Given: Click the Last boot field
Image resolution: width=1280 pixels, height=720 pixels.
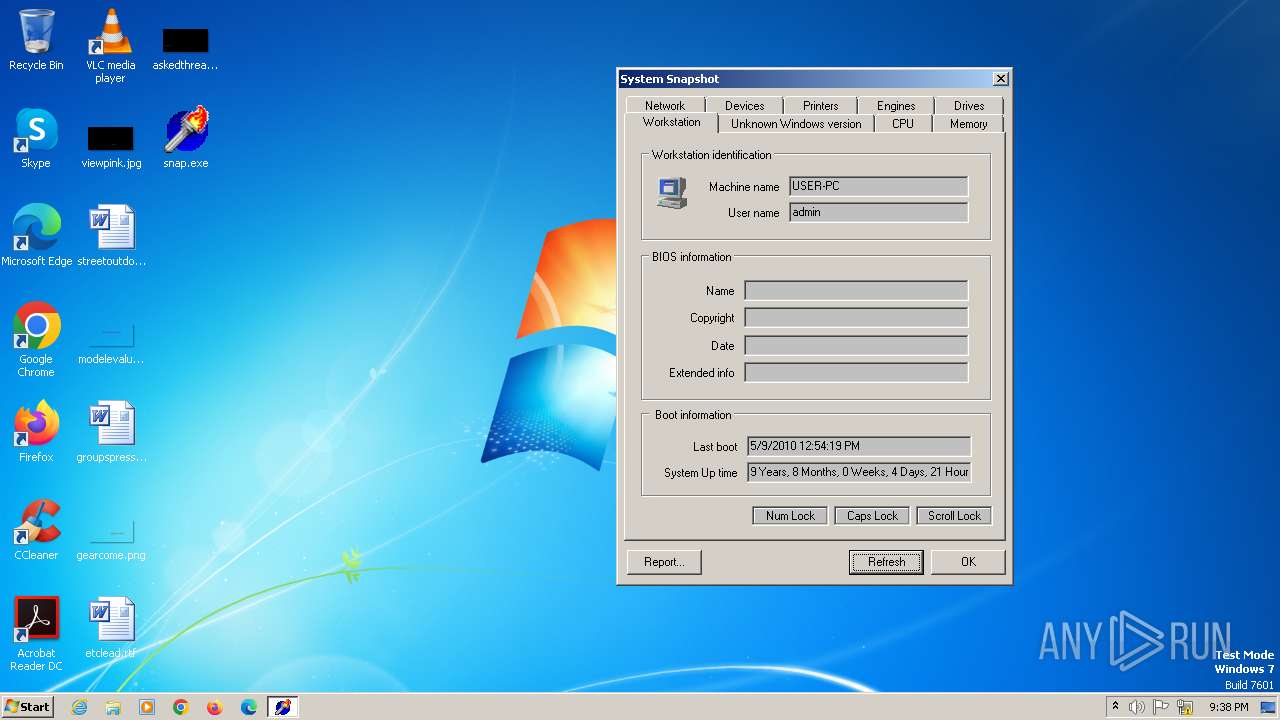Looking at the screenshot, I should [859, 446].
